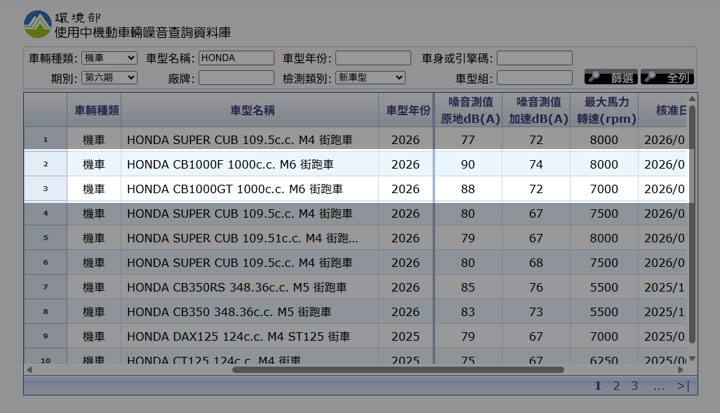Sort by the 車型年份 column header
This screenshot has width=720, height=413.
(x=406, y=110)
